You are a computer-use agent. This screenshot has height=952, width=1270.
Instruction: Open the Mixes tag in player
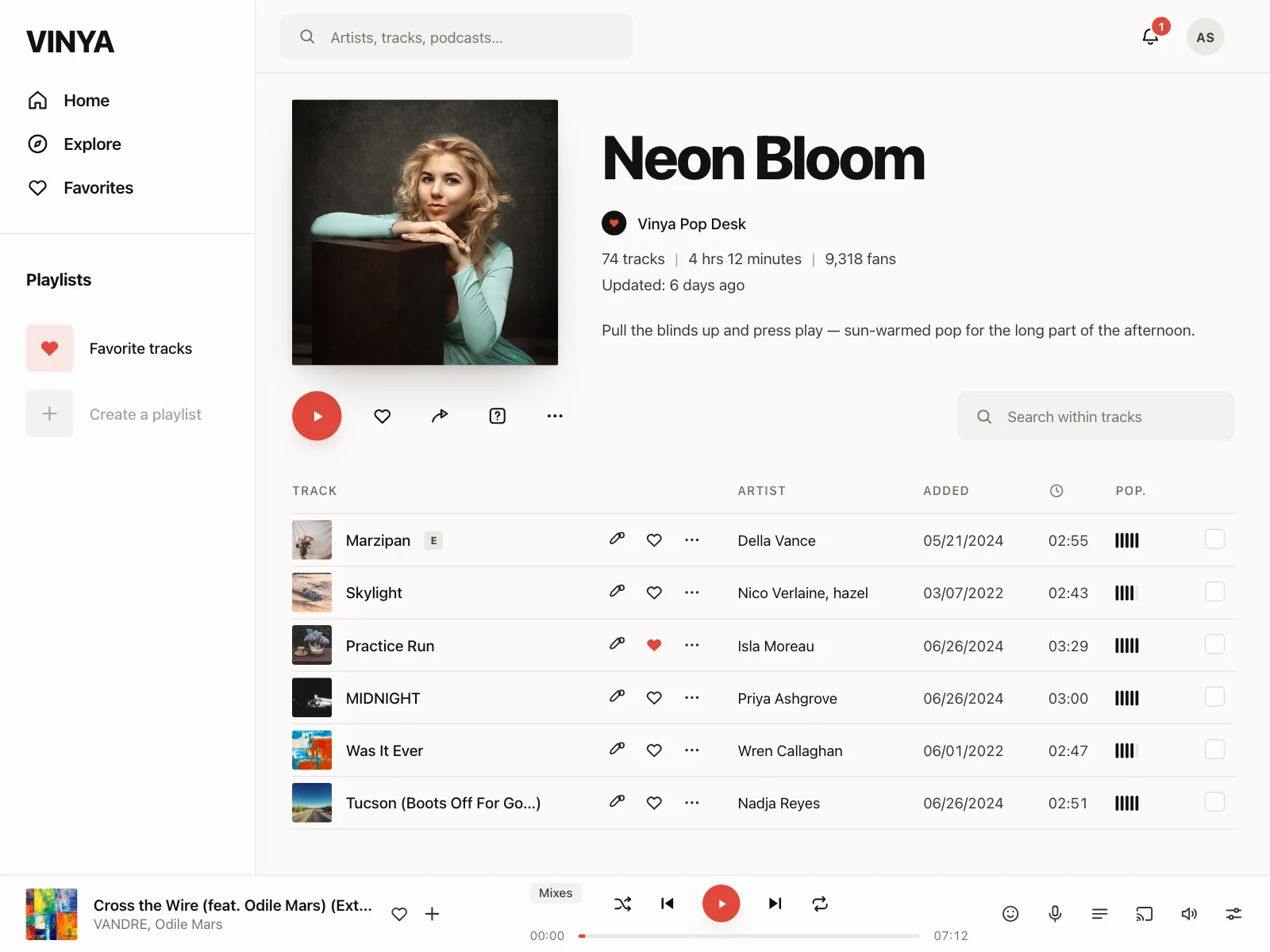point(556,893)
